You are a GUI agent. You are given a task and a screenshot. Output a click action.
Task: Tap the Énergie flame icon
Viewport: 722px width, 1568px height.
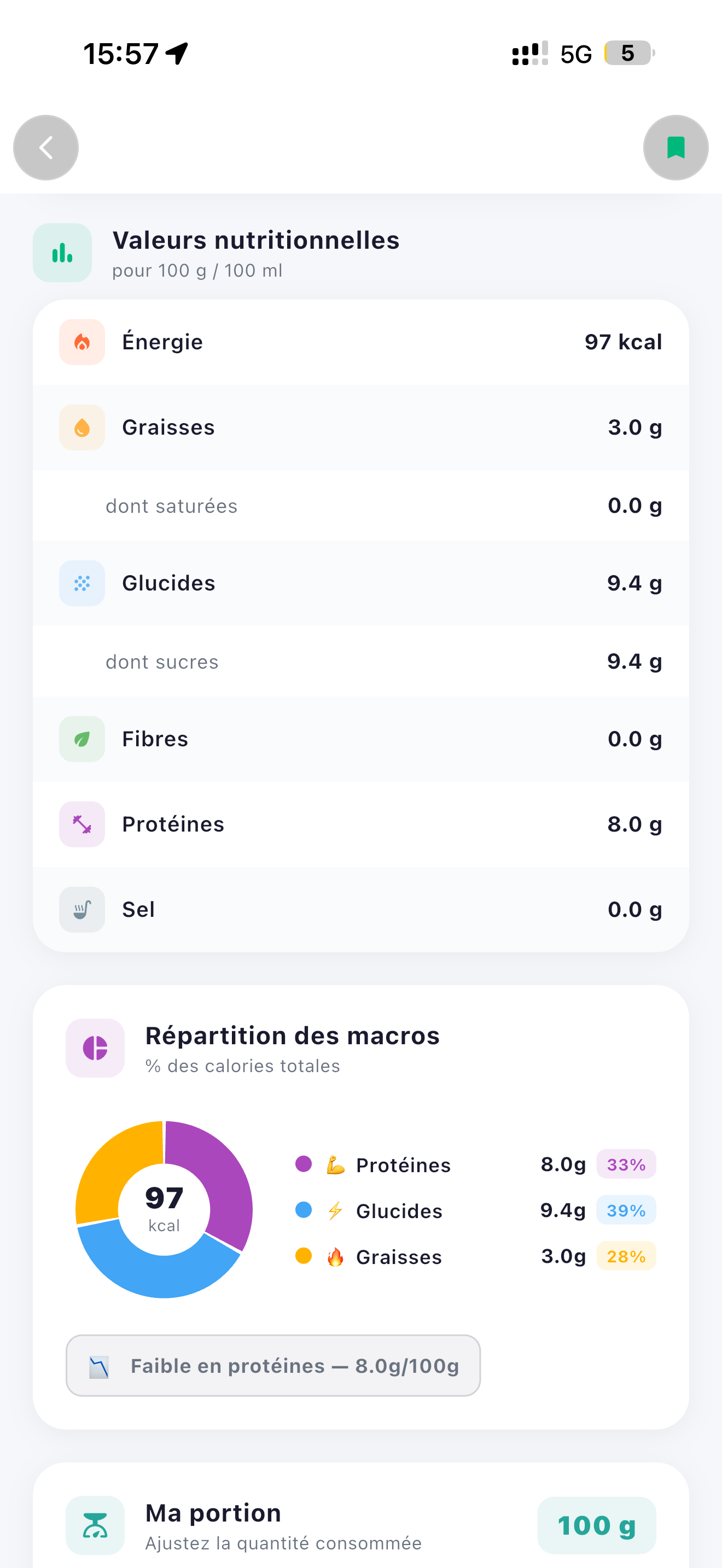82,342
